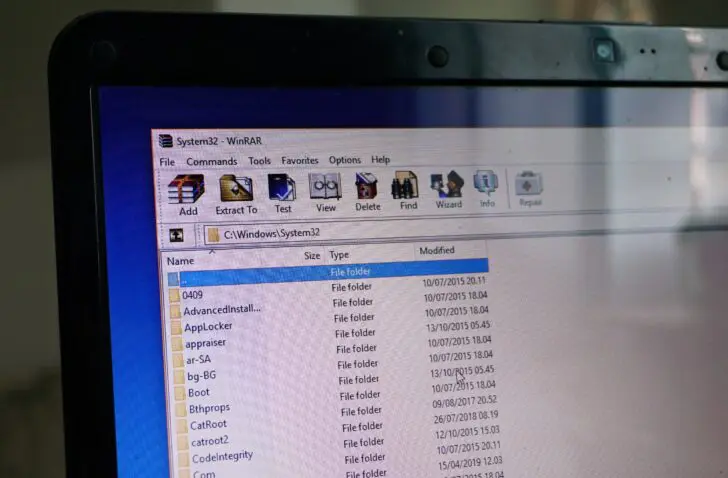Select the Boot folder name
728x478 pixels.
pos(199,393)
